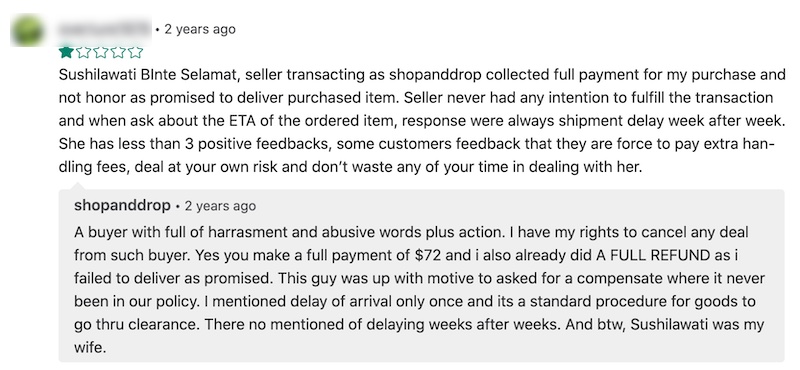This screenshot has width=800, height=370.
Task: Click the reply bubble pointer triangle
Action: click(x=77, y=185)
